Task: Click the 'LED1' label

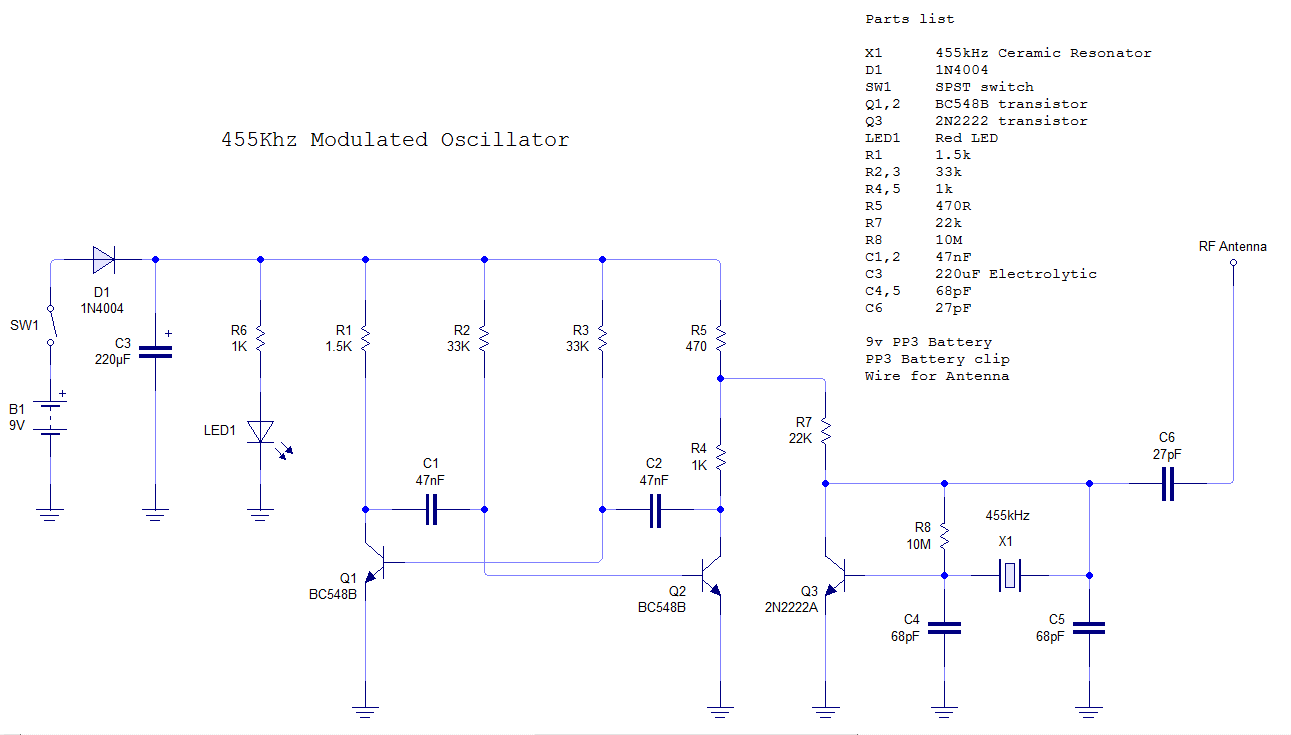Action: pyautogui.click(x=219, y=431)
